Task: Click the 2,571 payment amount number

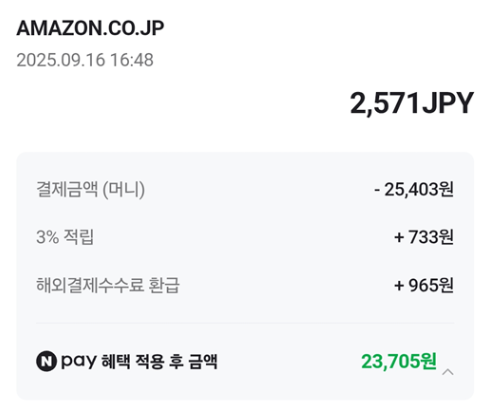Action: (x=385, y=104)
